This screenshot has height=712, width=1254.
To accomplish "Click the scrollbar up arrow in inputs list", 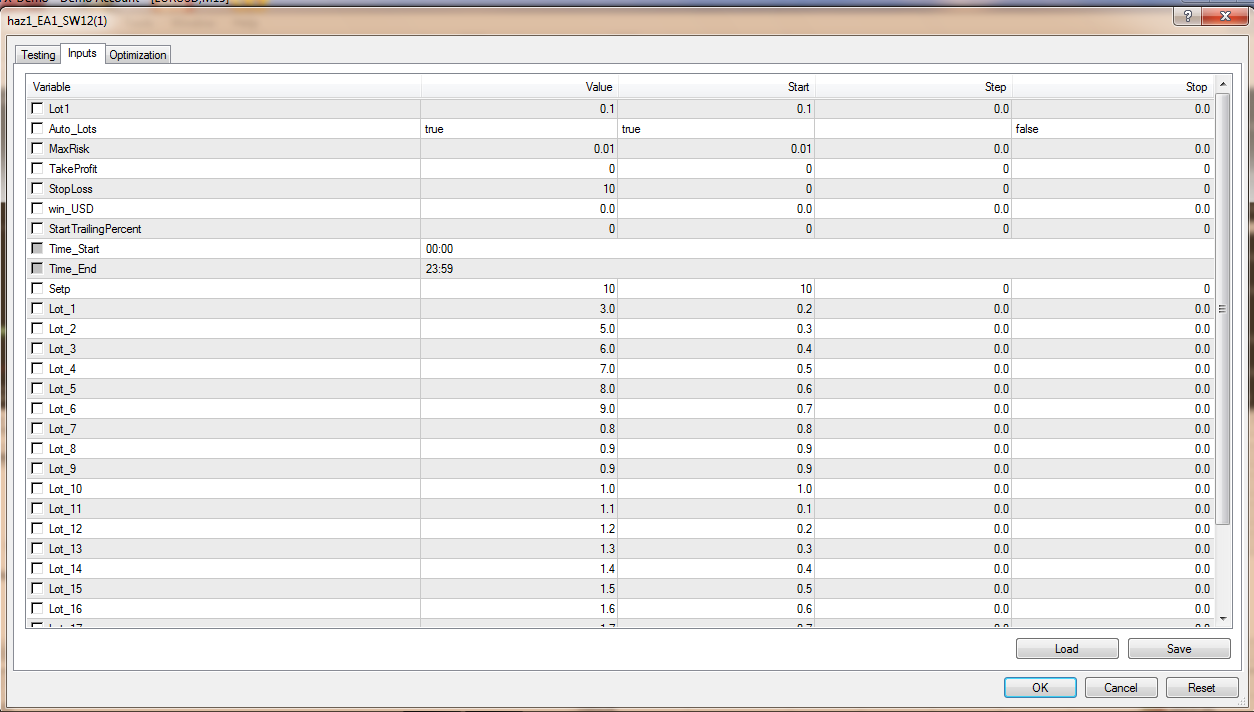I will (1222, 88).
